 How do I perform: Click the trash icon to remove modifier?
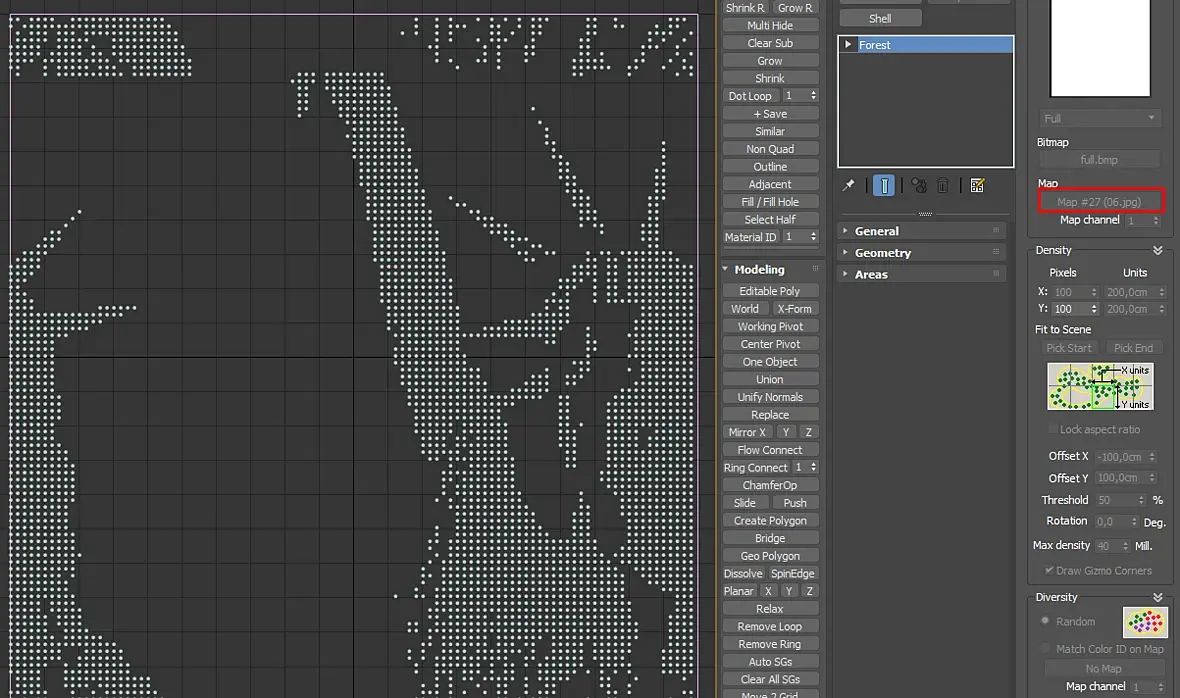[942, 185]
